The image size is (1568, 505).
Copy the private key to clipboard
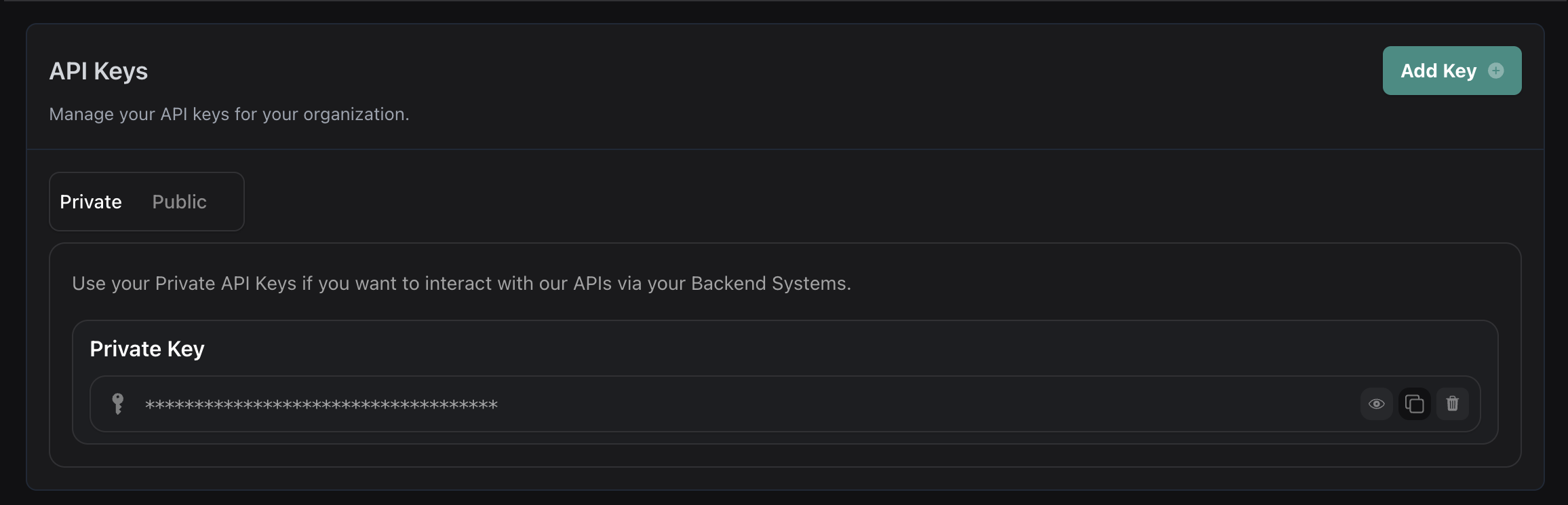(x=1414, y=404)
